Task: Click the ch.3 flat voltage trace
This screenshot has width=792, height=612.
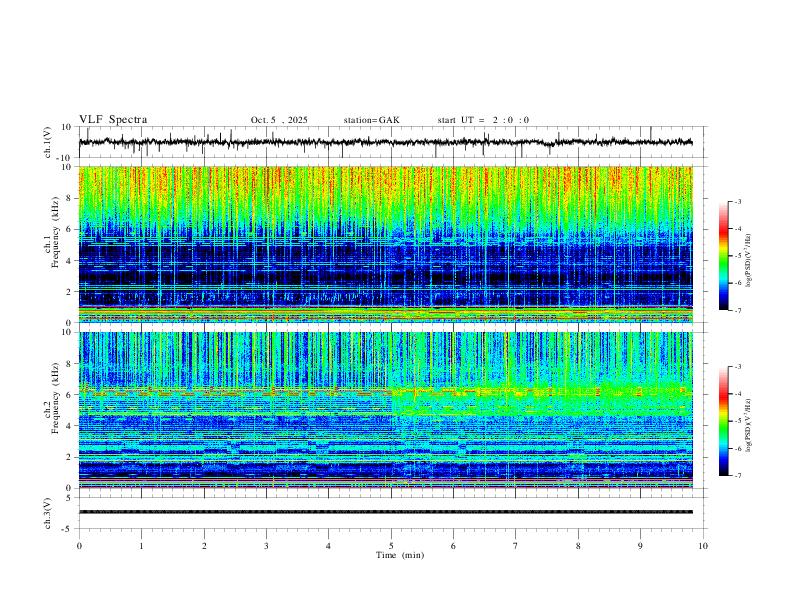Action: 386,512
